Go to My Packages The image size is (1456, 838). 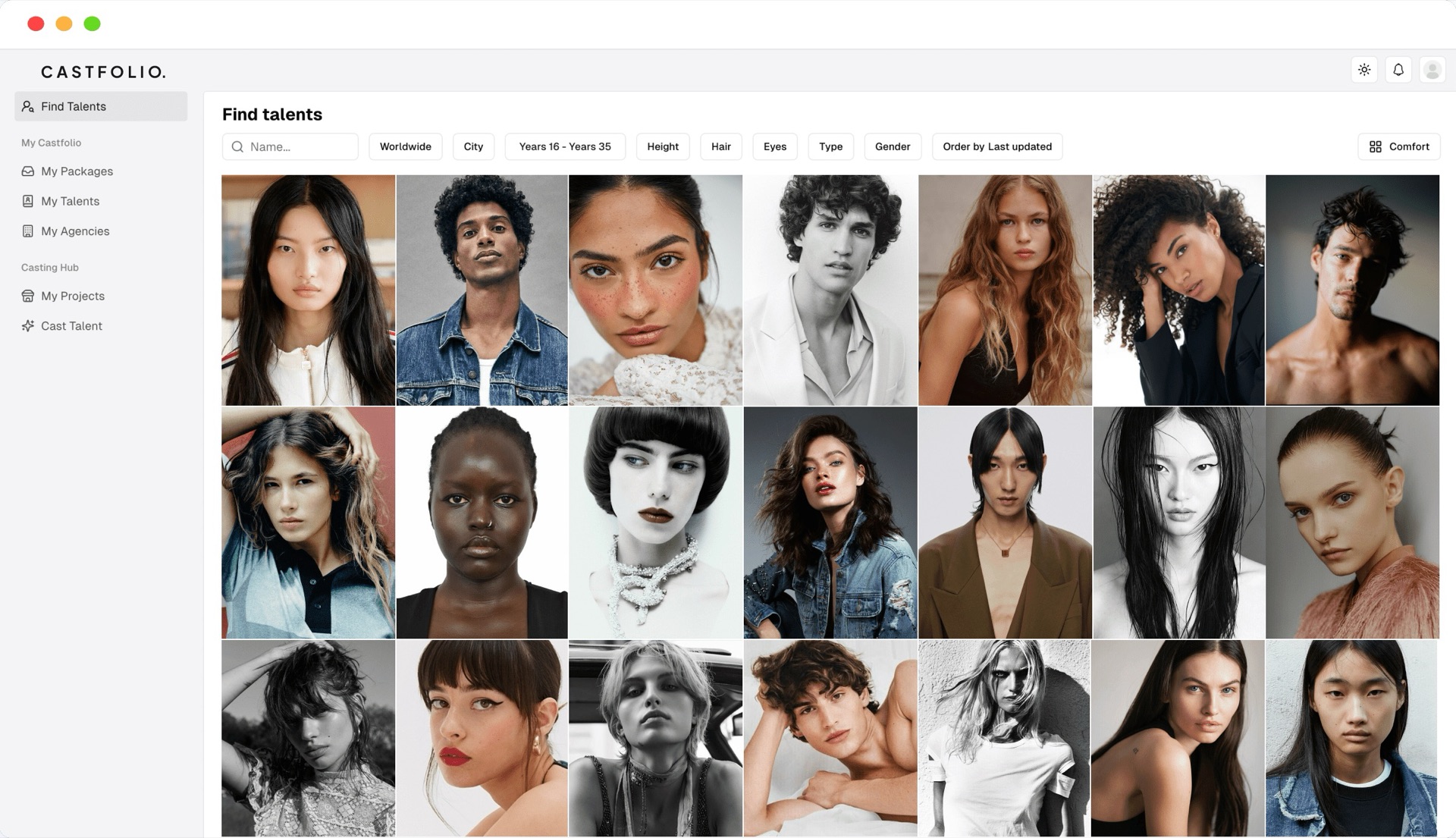[77, 171]
